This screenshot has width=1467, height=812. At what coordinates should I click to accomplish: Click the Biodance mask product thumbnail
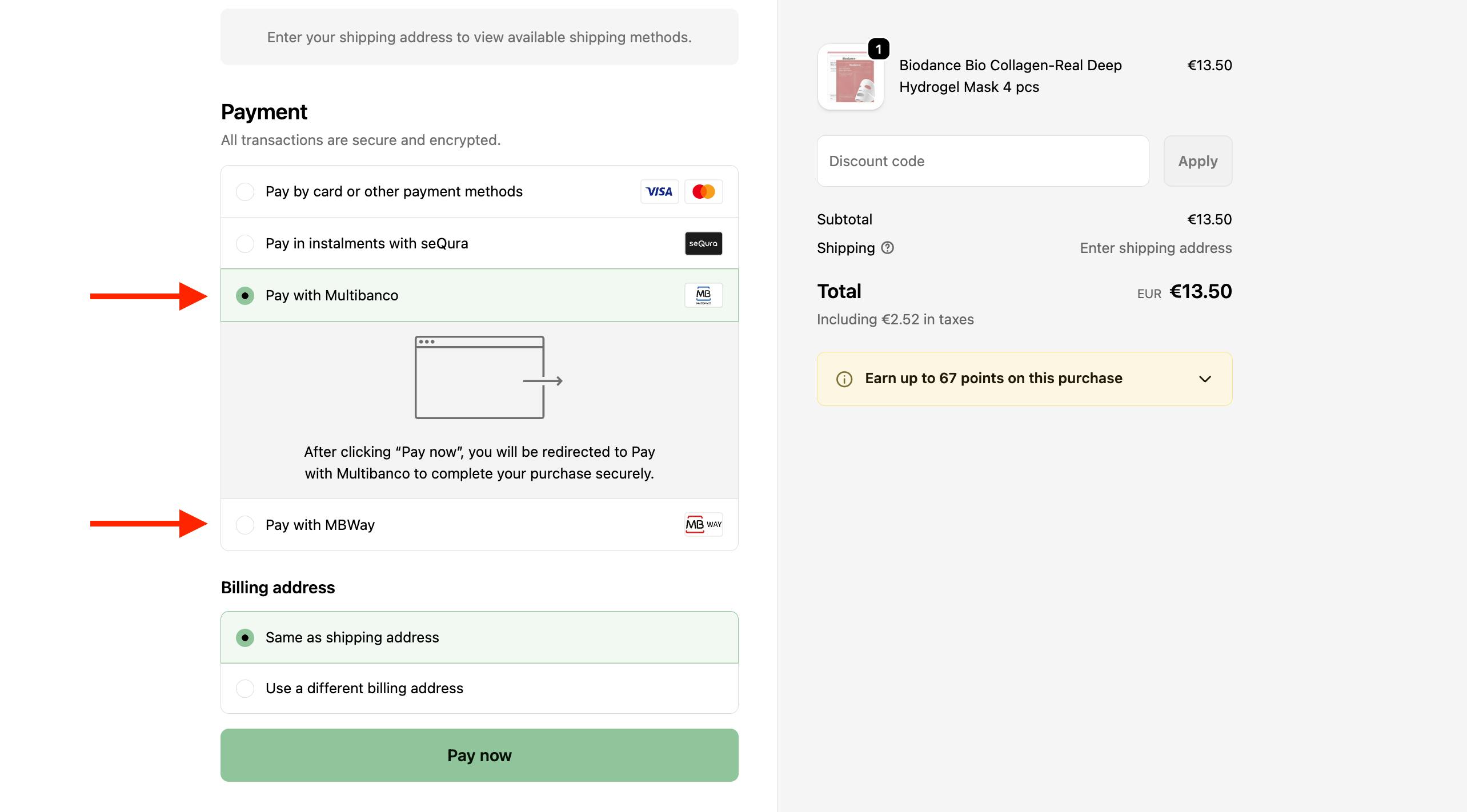click(851, 78)
